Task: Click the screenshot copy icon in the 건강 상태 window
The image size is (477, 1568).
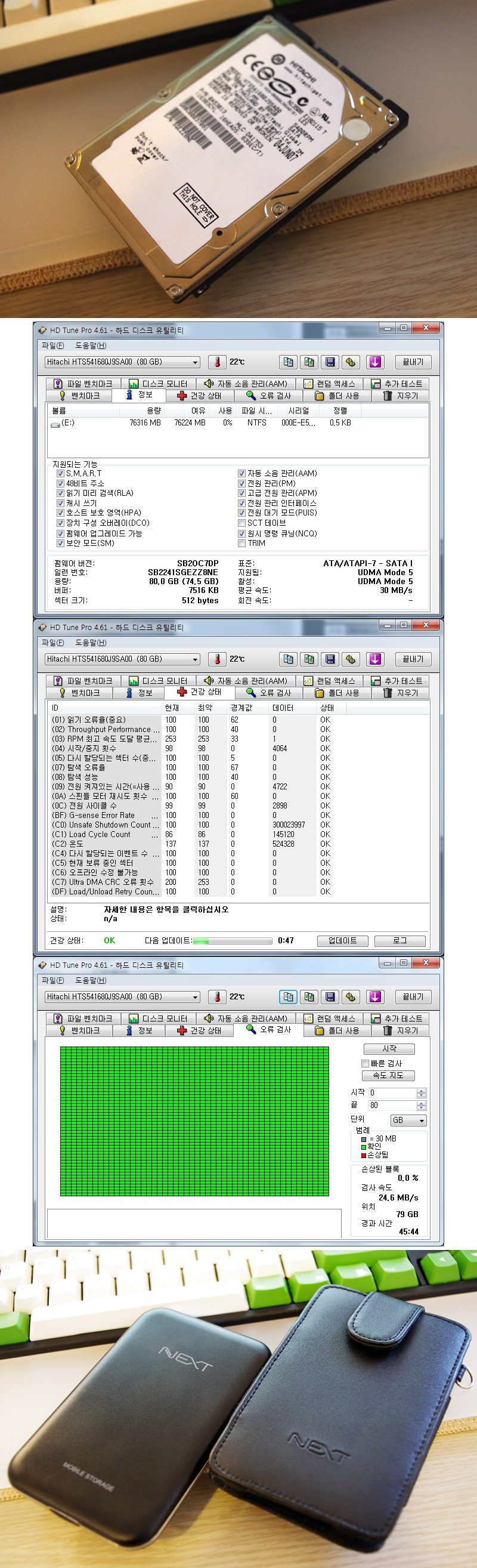Action: [x=309, y=659]
